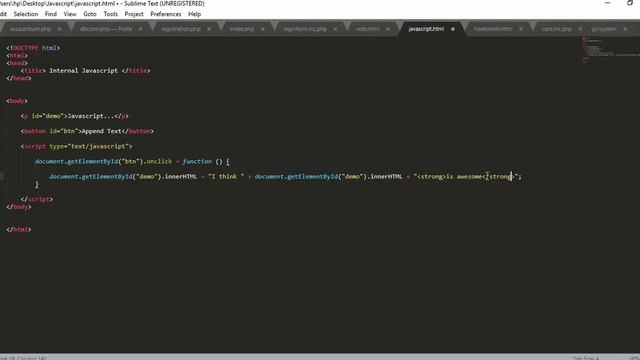
Task: Close the index.php tab
Action: (x=262, y=29)
